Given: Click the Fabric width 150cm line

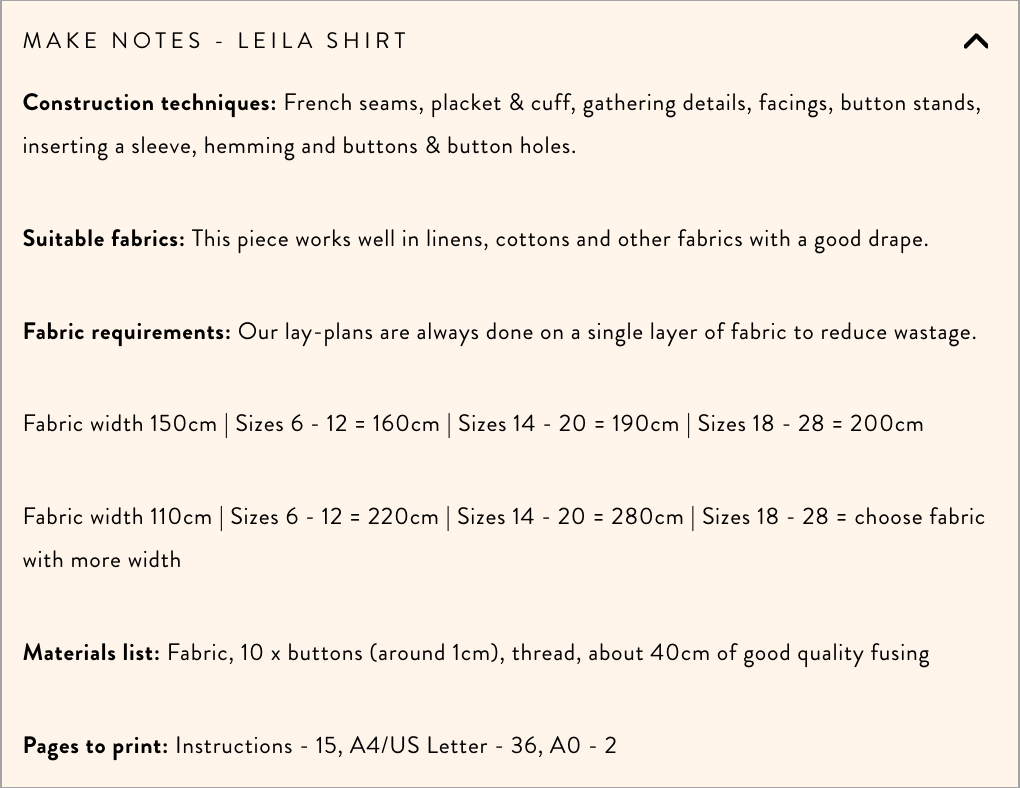Looking at the screenshot, I should click(x=119, y=424).
